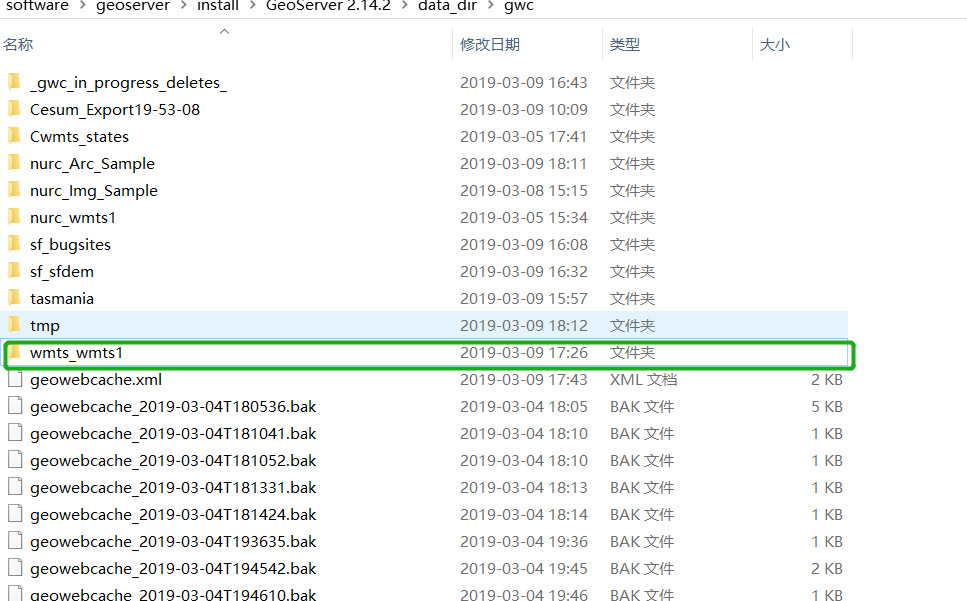Screen dimensions: 967x601
Task: Select the Cesum_Export19-53-08 folder icon
Action: pos(14,109)
